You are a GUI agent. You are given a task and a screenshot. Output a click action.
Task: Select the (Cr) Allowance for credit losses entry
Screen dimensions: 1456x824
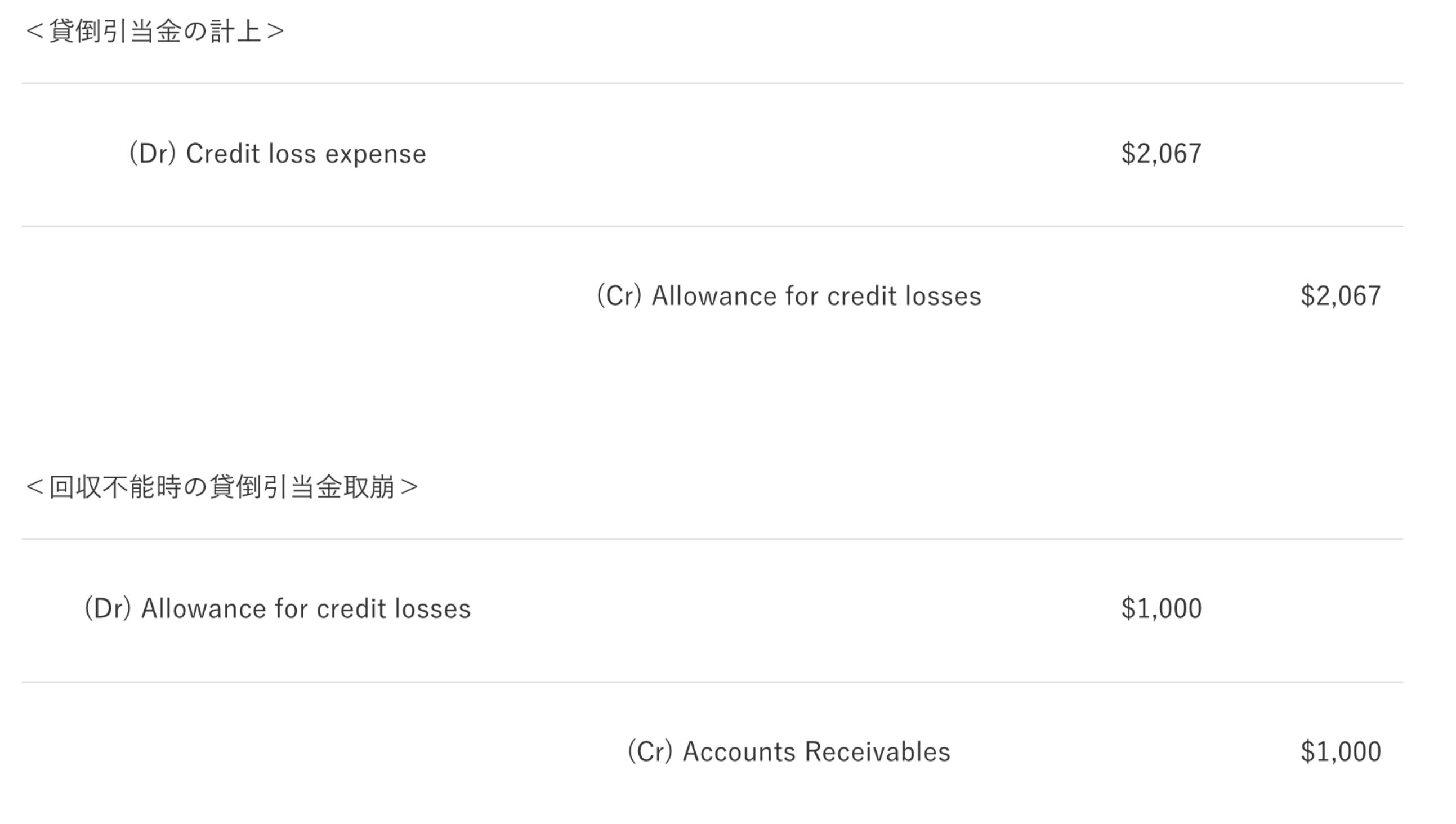tap(789, 296)
